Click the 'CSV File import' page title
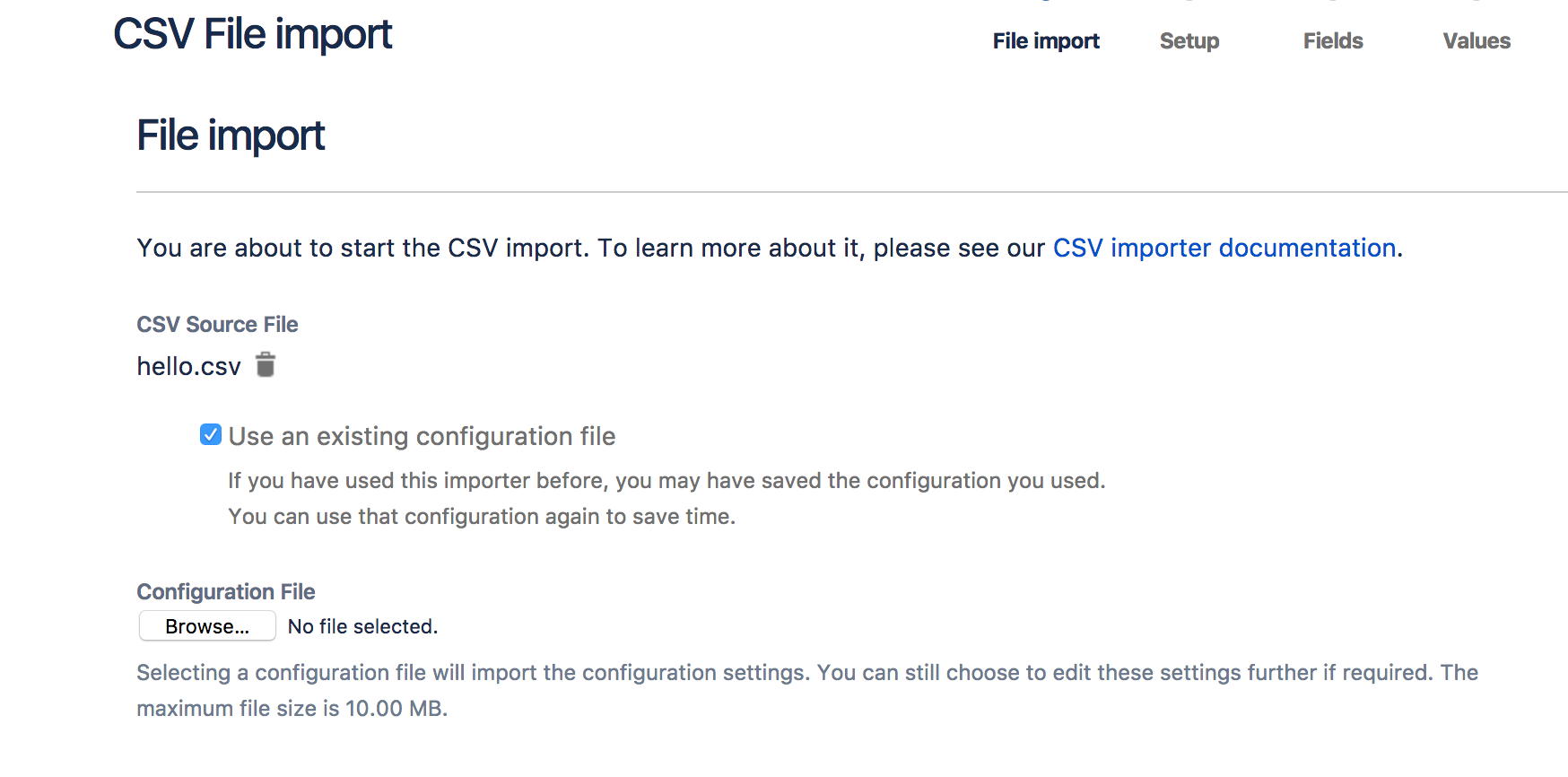 pyautogui.click(x=253, y=35)
